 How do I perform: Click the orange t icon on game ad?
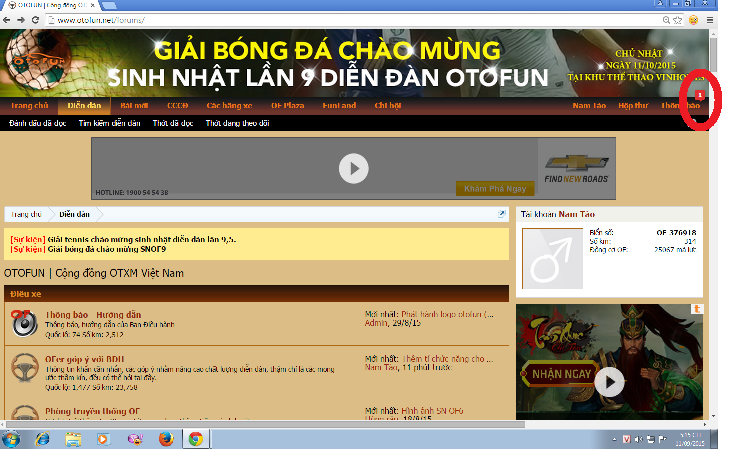pos(697,309)
